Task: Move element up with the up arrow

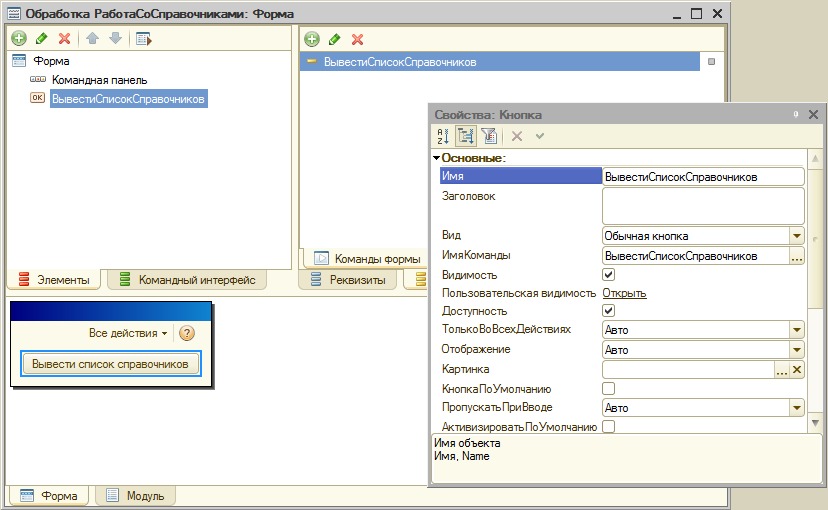Action: tap(92, 39)
